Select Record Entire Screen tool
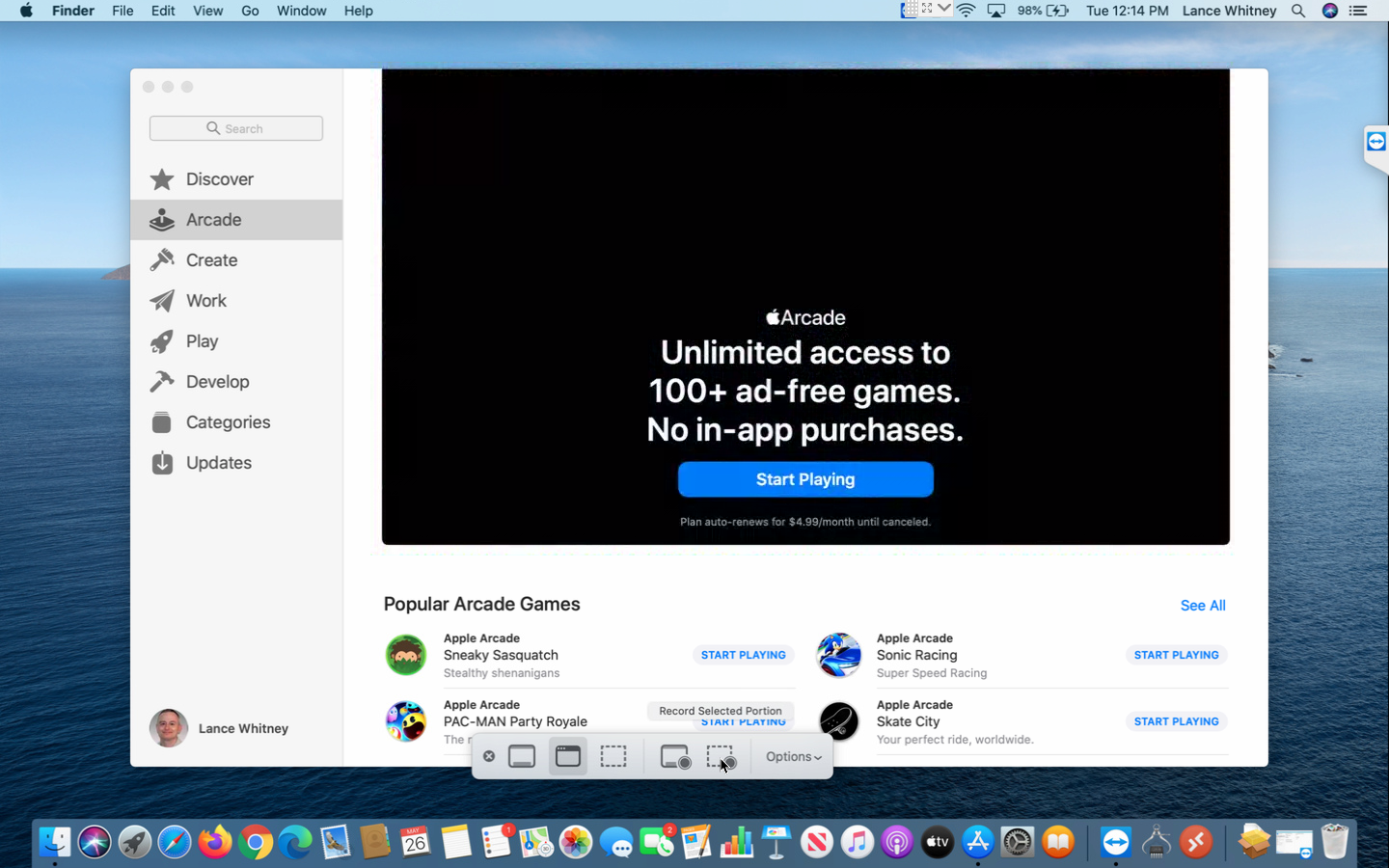Viewport: 1389px width, 868px height. point(675,757)
